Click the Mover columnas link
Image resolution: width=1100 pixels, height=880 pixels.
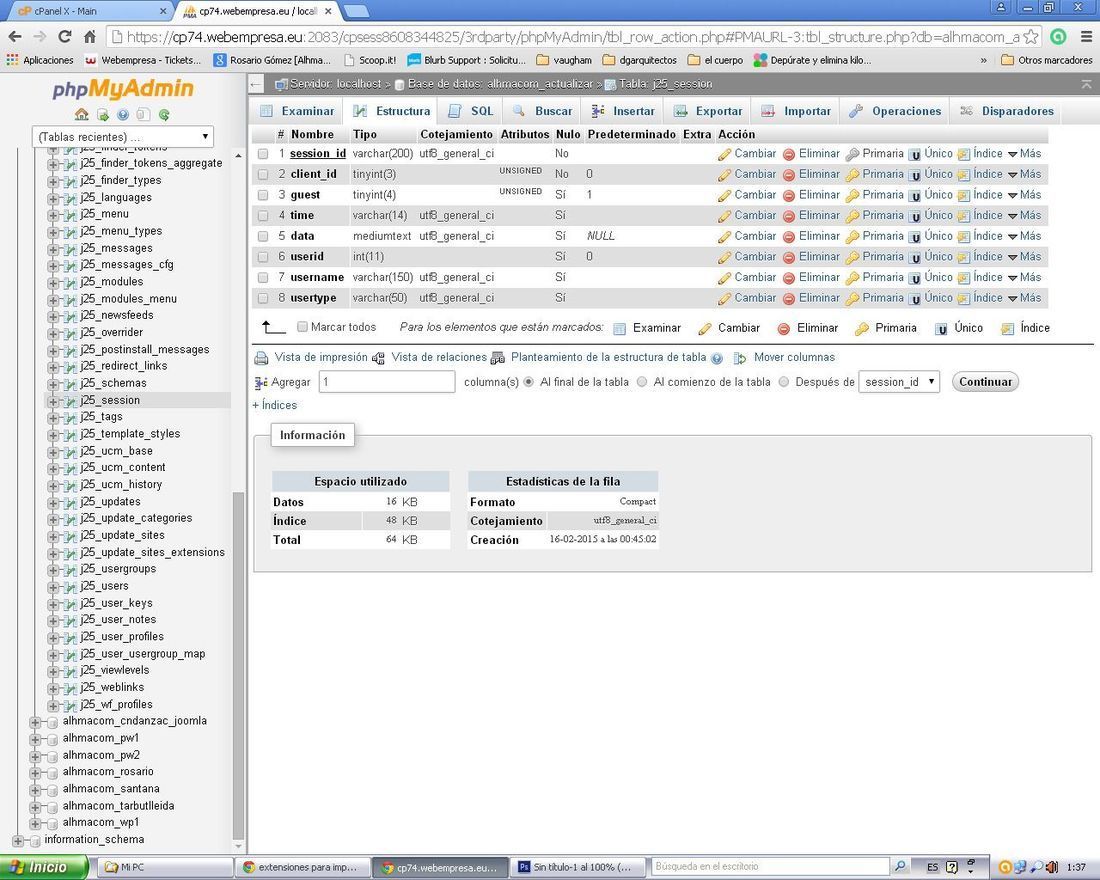(x=794, y=357)
